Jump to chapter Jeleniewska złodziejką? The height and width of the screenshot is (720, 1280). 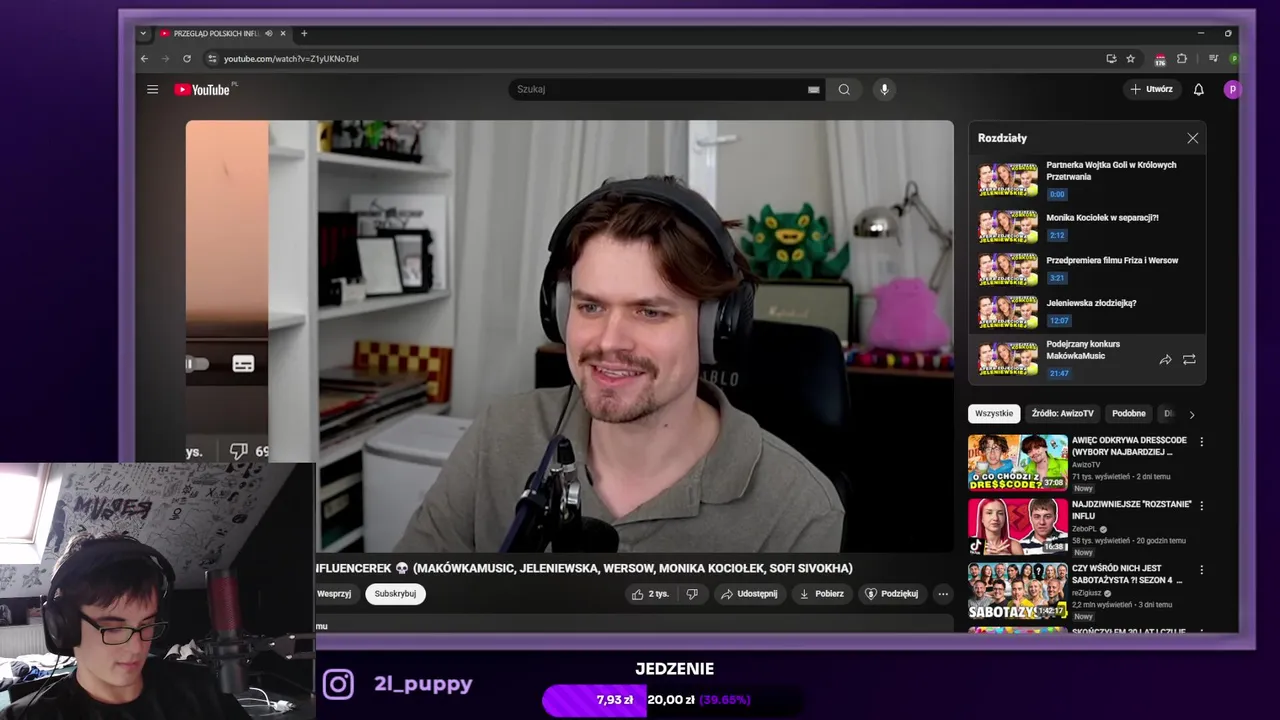coord(1087,311)
